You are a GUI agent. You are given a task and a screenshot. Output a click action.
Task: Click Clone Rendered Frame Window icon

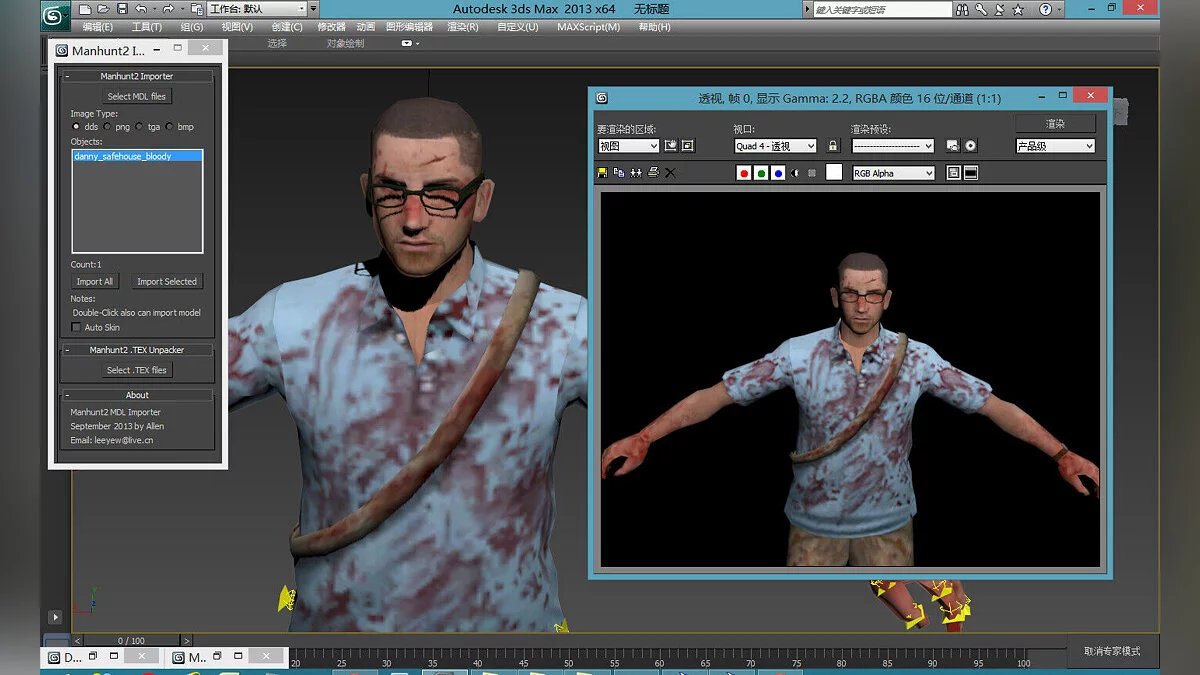[x=636, y=173]
